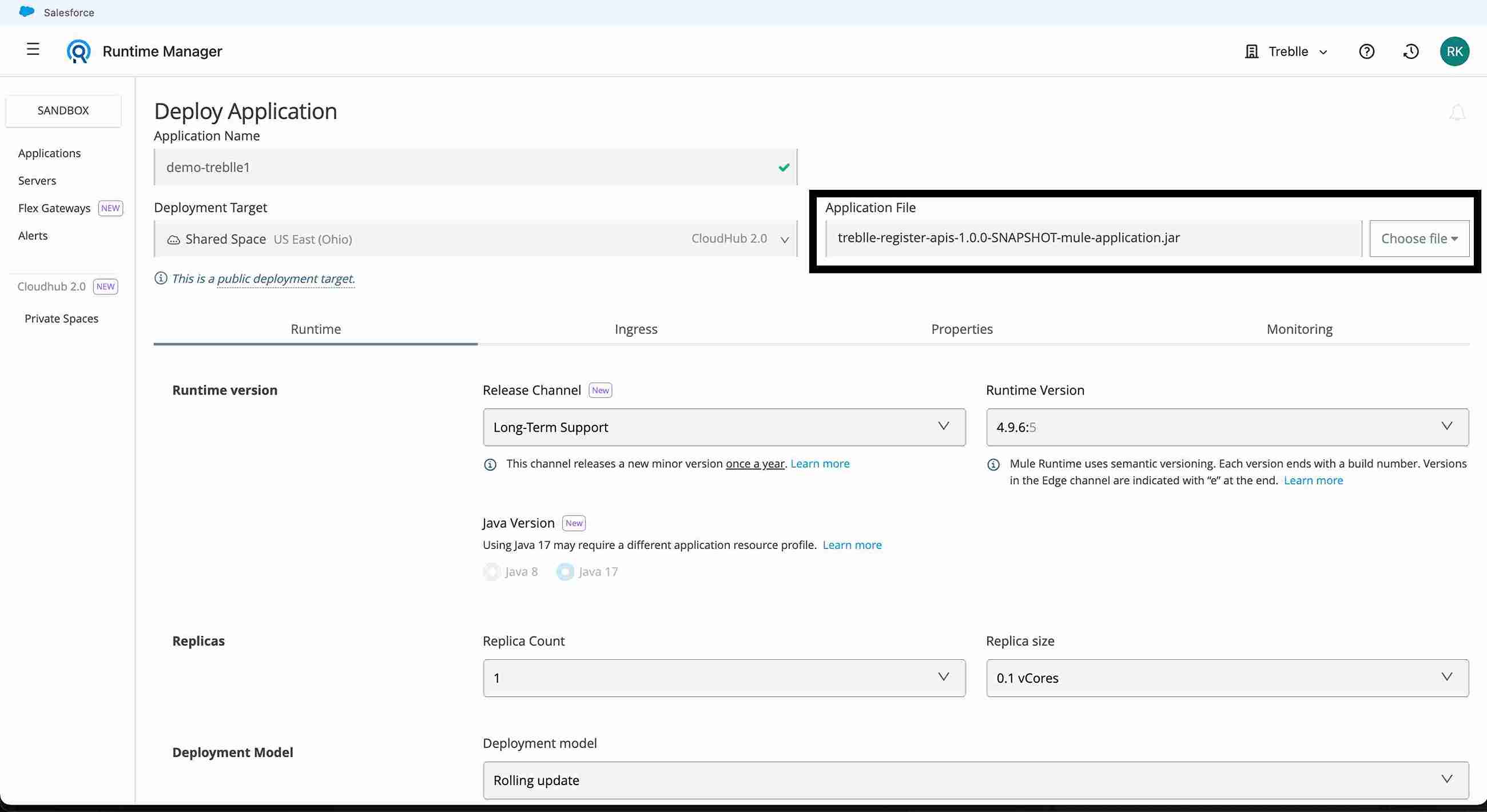Switch to the Monitoring tab
The width and height of the screenshot is (1487, 812).
click(x=1299, y=329)
